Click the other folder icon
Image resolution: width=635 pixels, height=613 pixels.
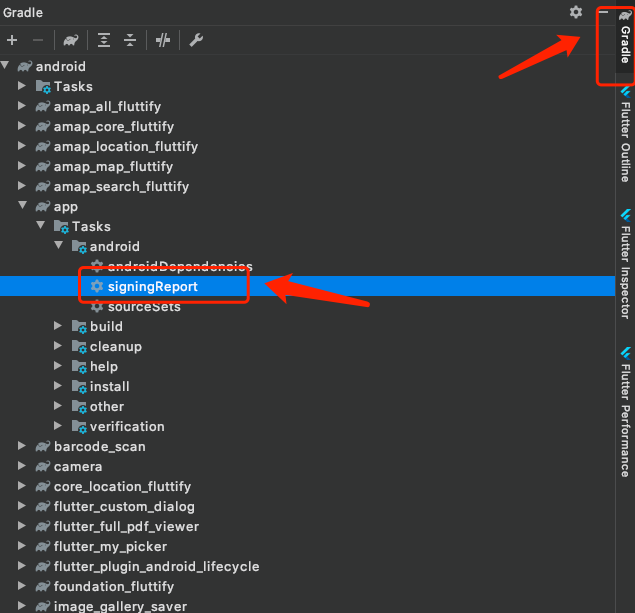point(79,407)
